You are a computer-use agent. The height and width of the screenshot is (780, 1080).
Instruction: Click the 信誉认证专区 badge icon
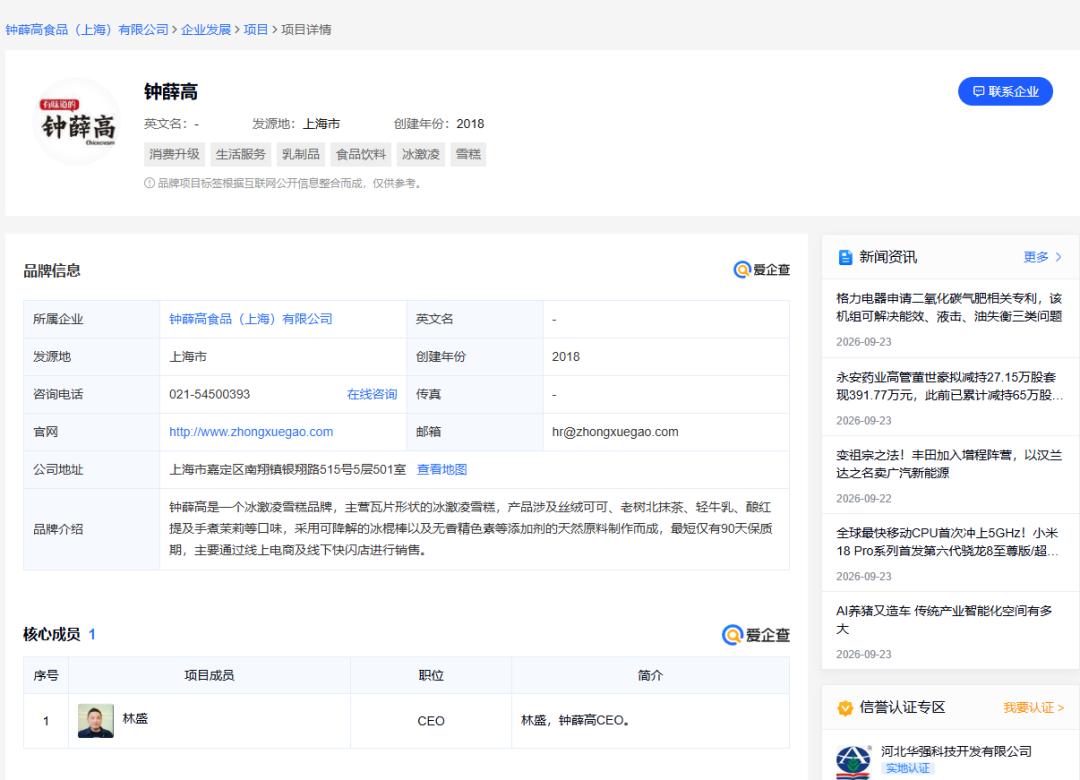pyautogui.click(x=845, y=708)
